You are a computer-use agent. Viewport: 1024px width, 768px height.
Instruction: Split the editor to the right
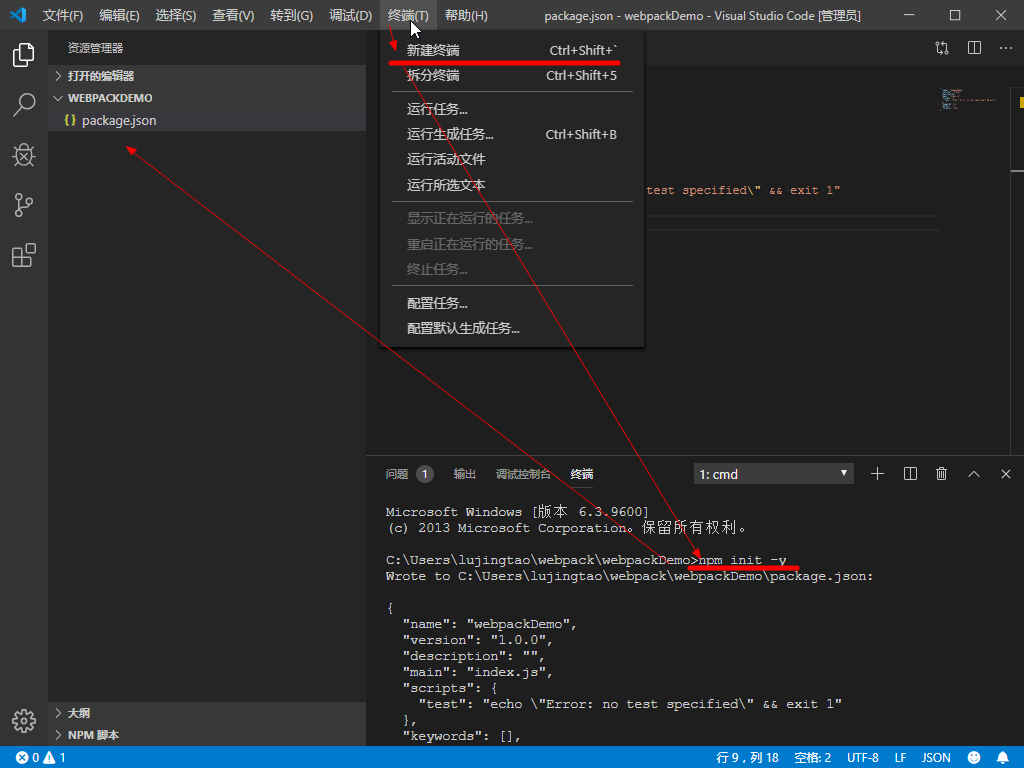[x=974, y=48]
